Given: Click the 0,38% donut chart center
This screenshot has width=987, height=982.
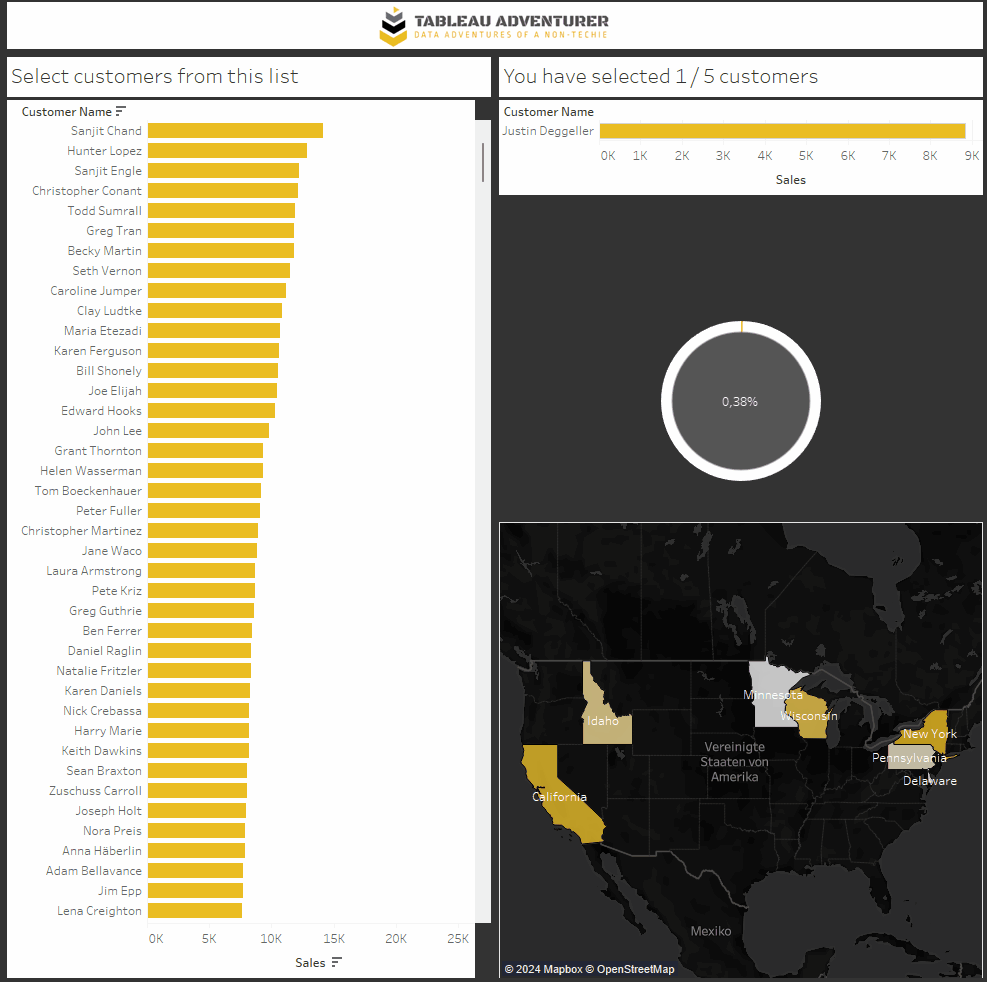Looking at the screenshot, I should (740, 401).
